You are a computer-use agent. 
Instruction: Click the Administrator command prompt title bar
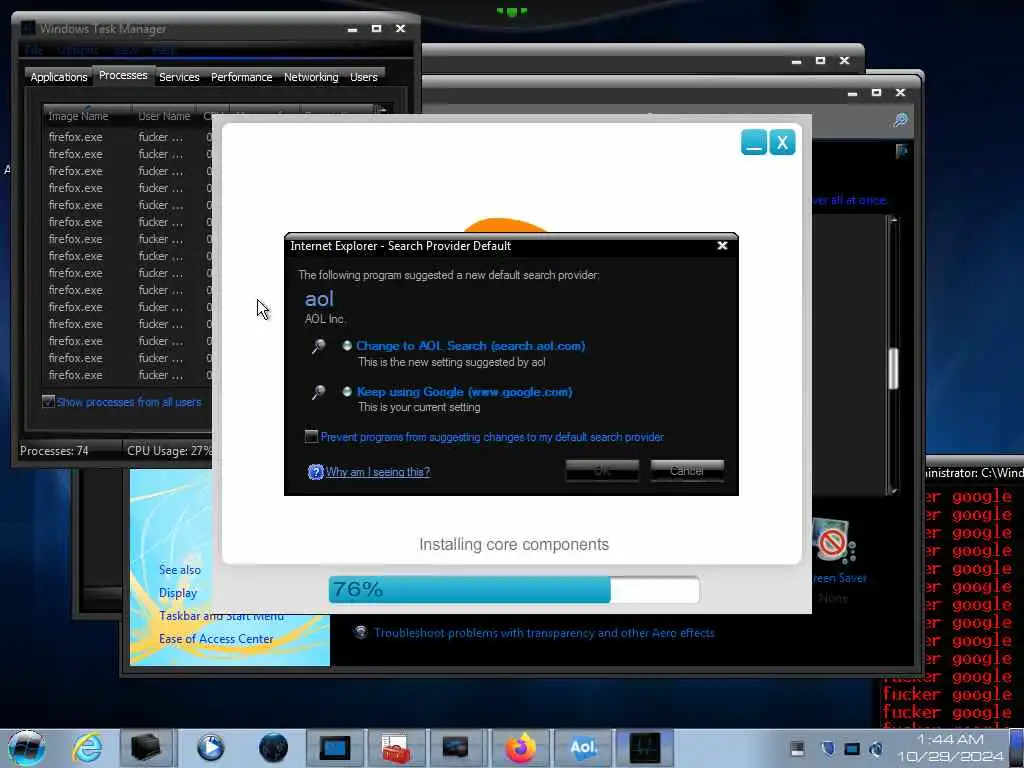[974, 472]
